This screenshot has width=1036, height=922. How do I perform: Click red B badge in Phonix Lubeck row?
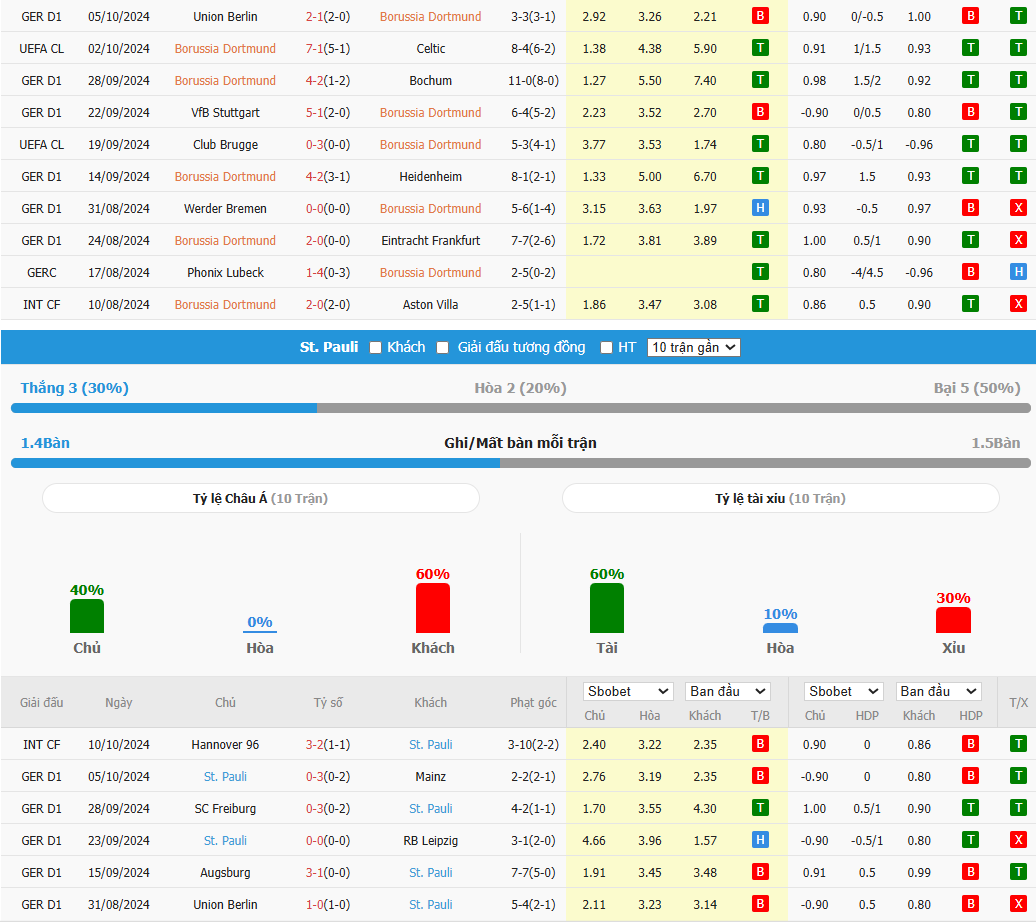coord(971,272)
